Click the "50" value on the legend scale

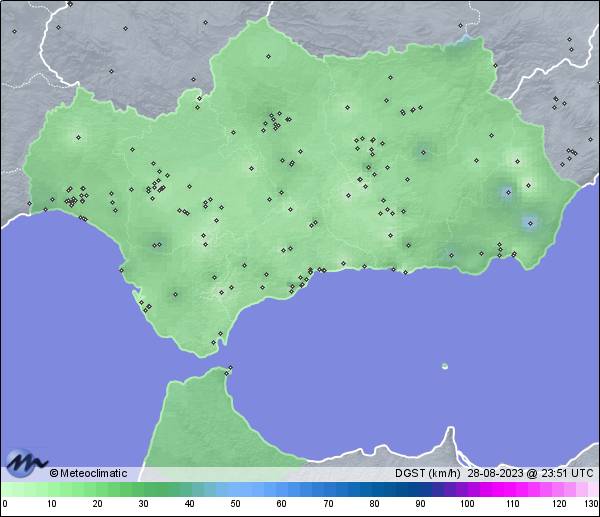(x=236, y=503)
